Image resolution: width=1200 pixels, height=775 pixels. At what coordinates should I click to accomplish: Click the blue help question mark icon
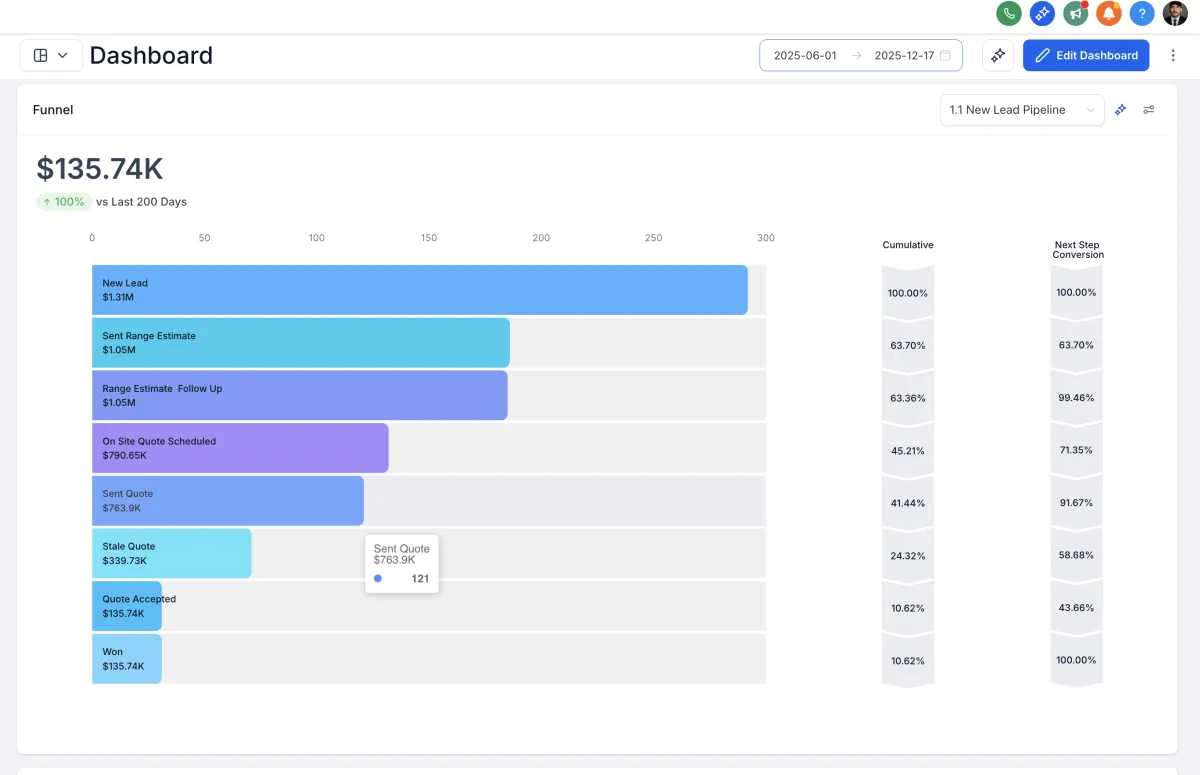pyautogui.click(x=1142, y=14)
